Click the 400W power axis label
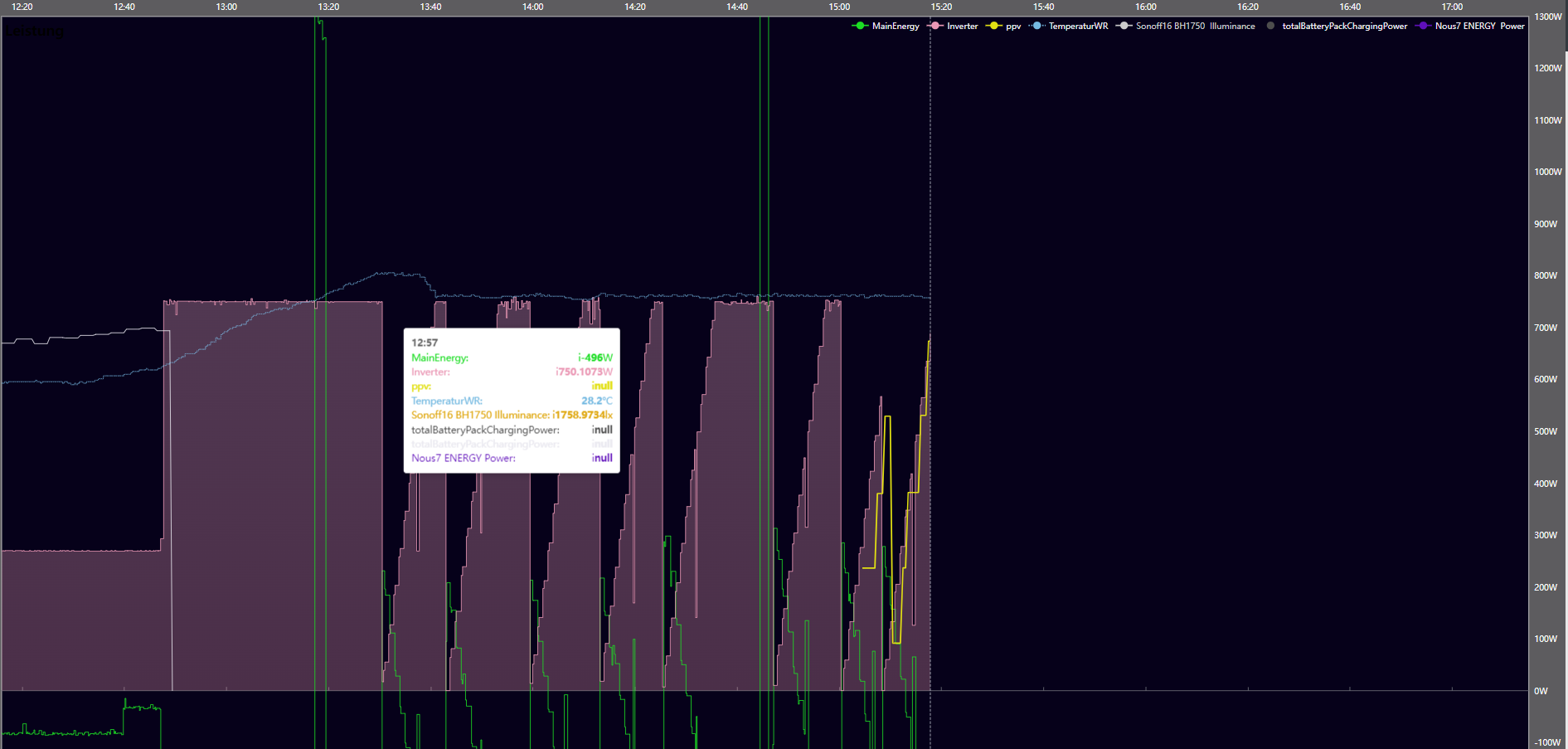1568x749 pixels. (x=1546, y=484)
